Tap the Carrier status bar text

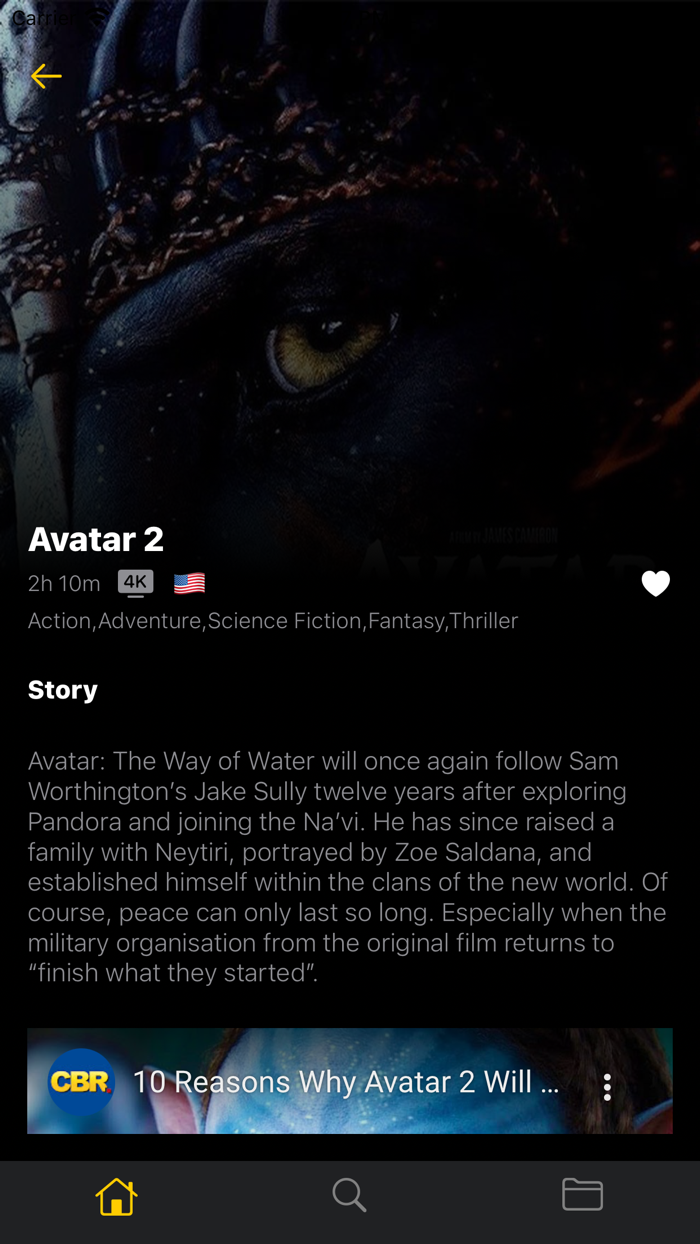(42, 18)
